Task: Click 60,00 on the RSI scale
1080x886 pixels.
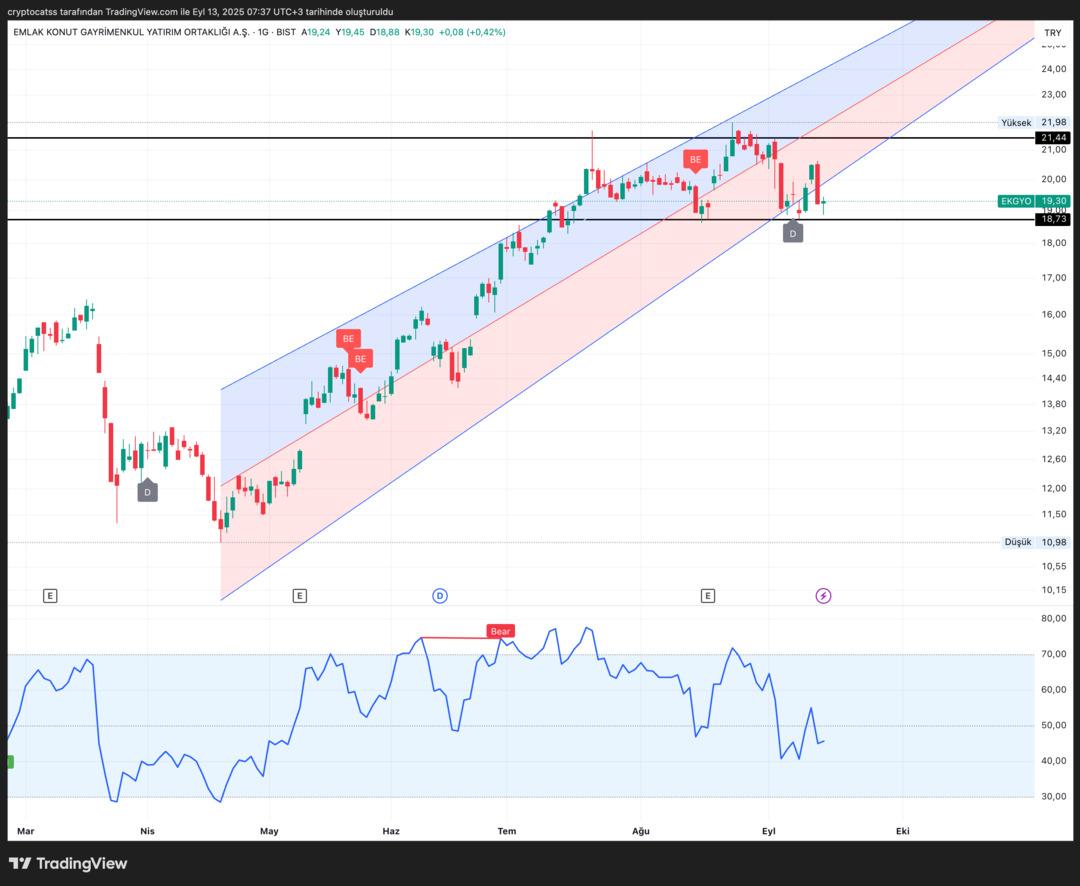Action: point(1054,690)
